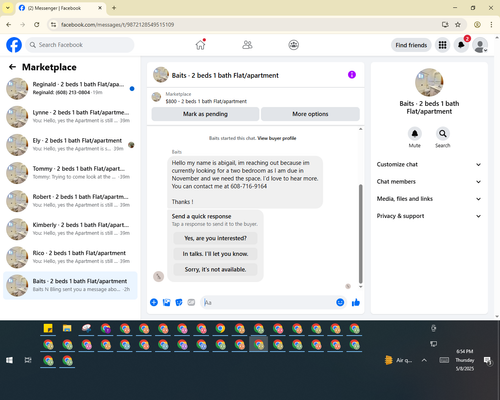The width and height of the screenshot is (500, 400).
Task: Open the purple conversation information icon
Action: tap(352, 75)
